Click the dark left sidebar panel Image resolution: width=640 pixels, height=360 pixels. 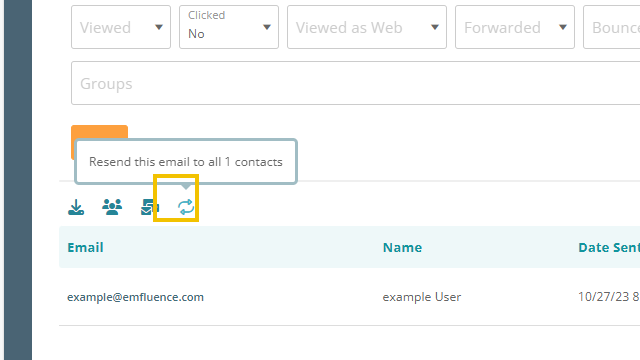click(x=18, y=180)
